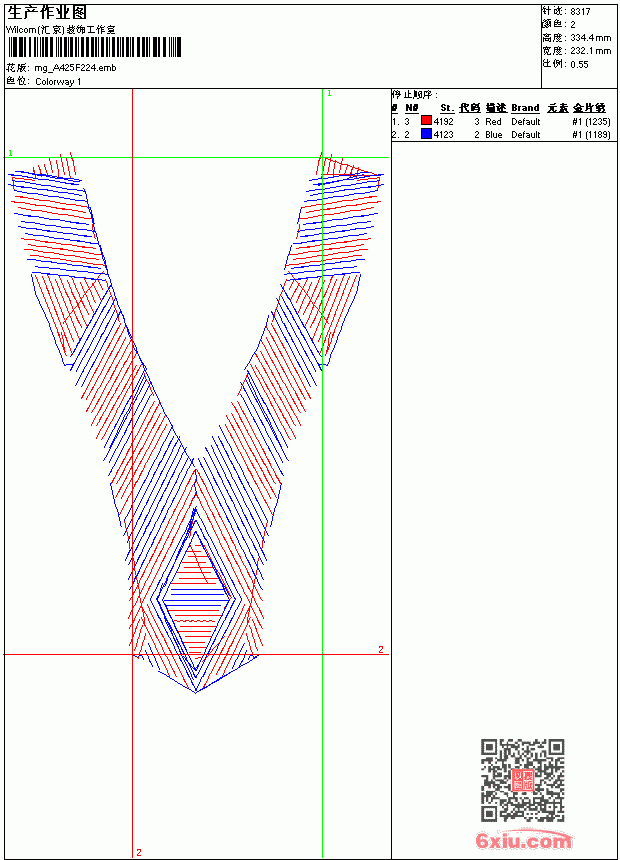The width and height of the screenshot is (620, 860).
Task: Select the height value 334.4mm
Action: pyautogui.click(x=590, y=38)
